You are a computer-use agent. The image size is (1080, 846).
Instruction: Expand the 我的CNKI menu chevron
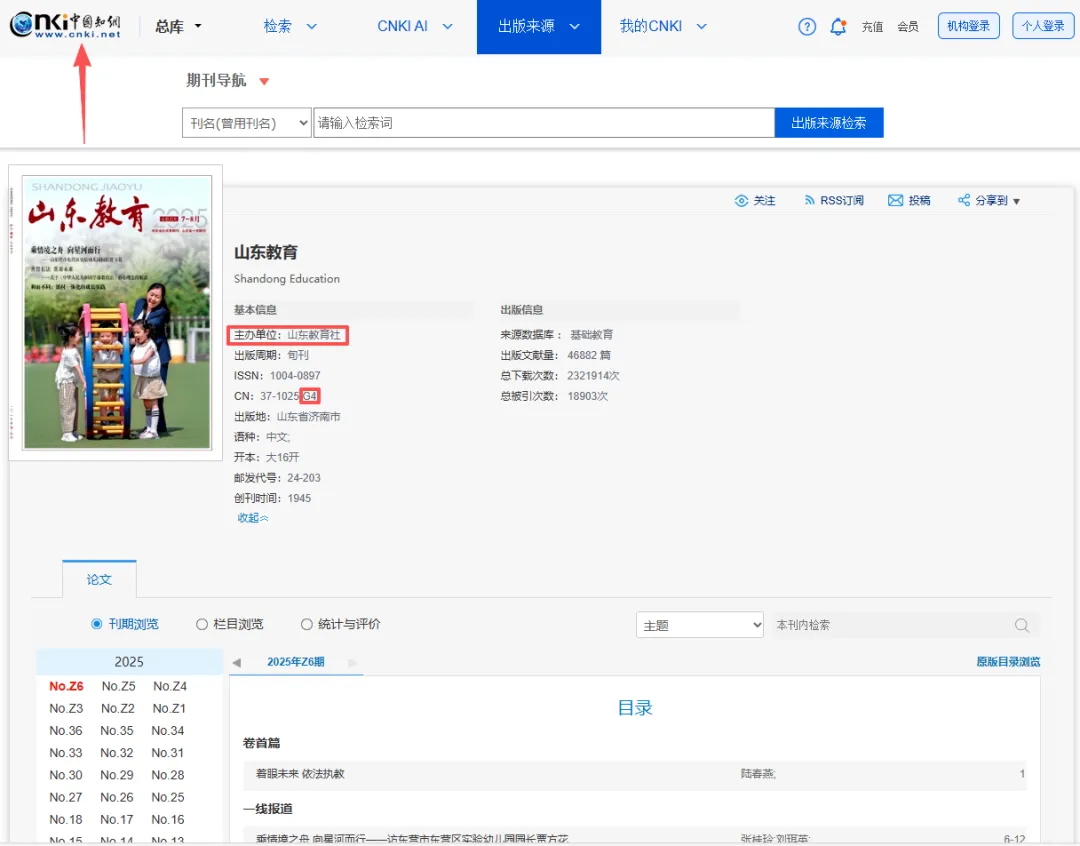click(x=702, y=26)
